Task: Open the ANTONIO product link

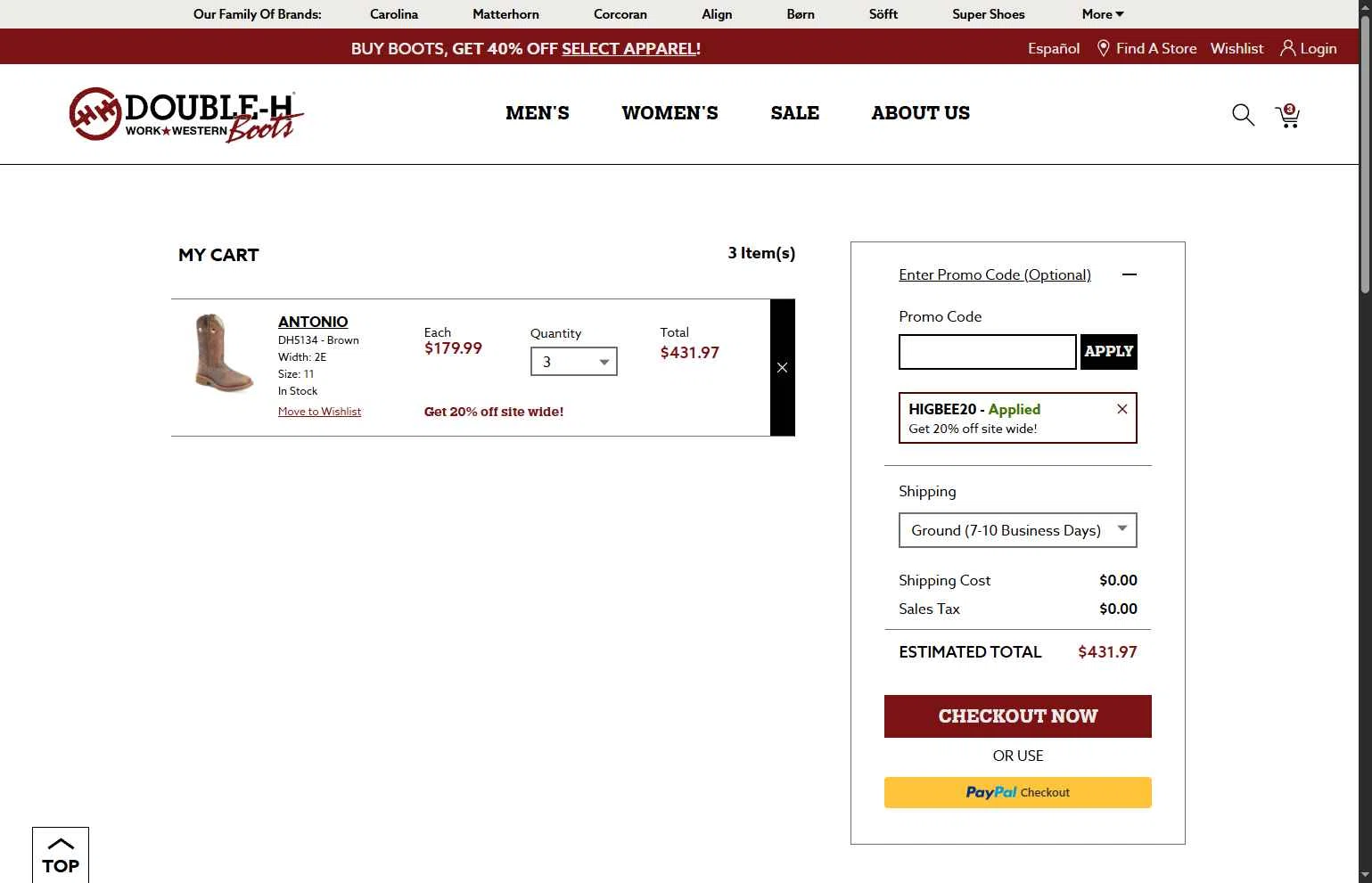Action: [313, 322]
